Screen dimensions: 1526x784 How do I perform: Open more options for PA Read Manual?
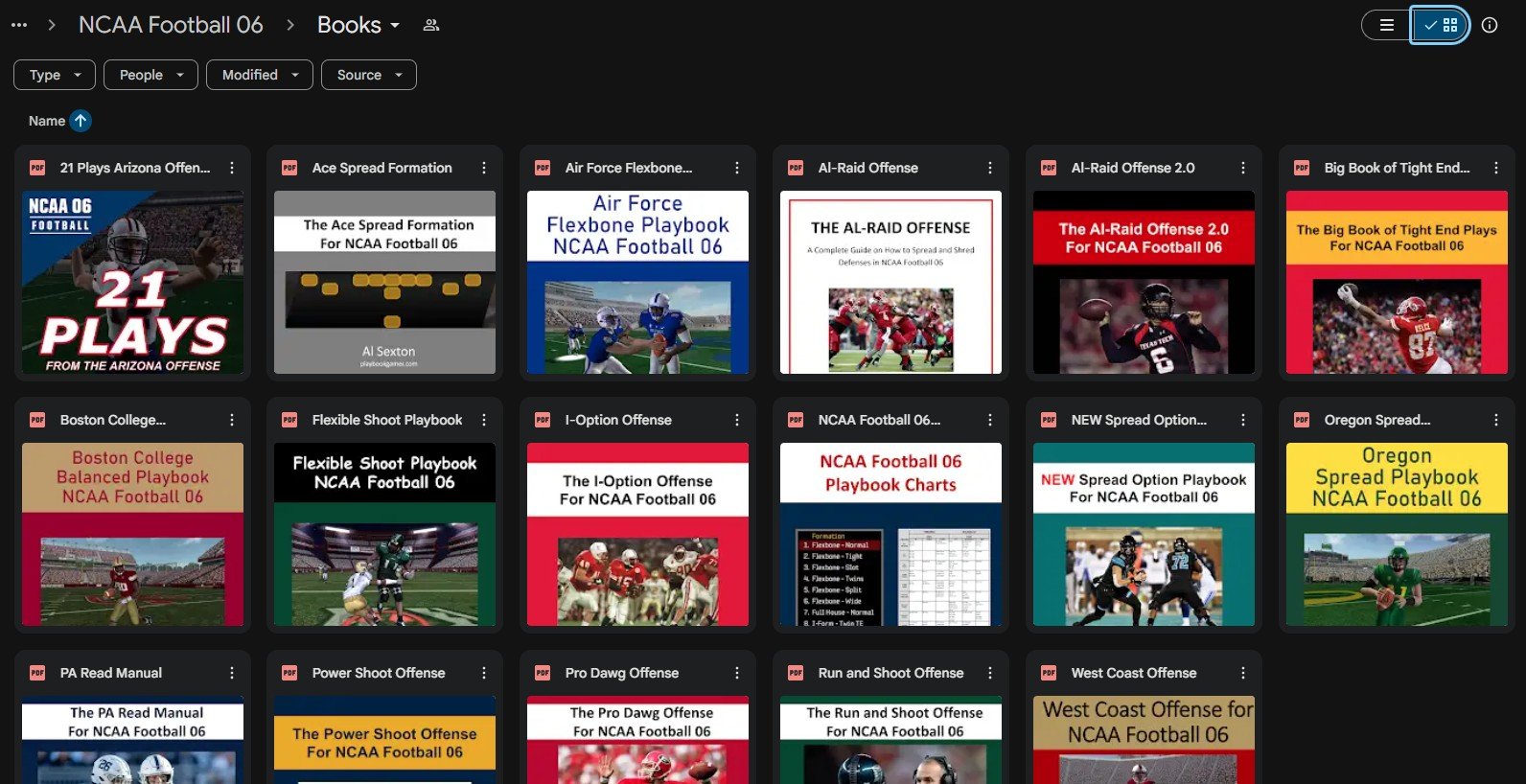pyautogui.click(x=232, y=673)
